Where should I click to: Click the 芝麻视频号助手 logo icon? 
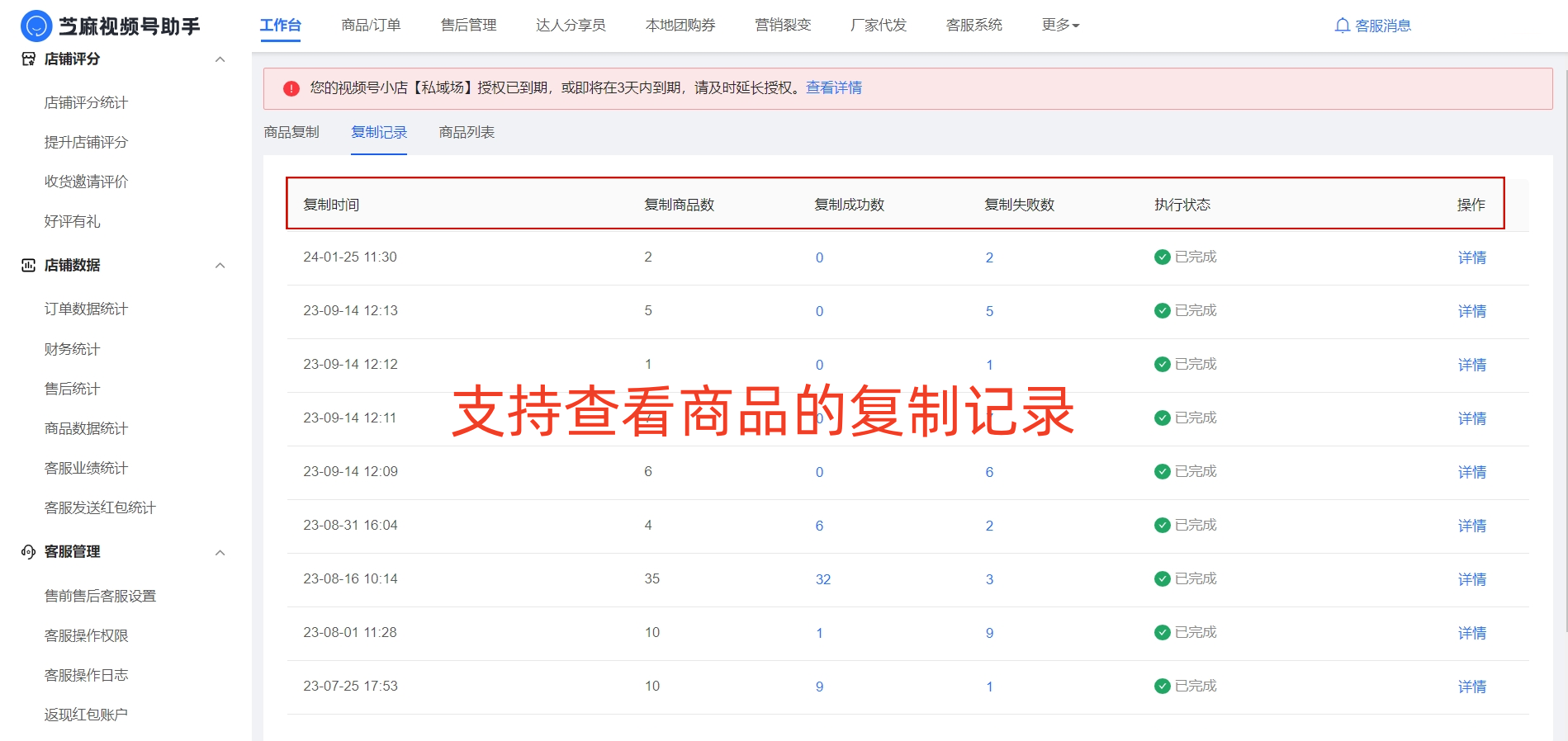[x=36, y=26]
